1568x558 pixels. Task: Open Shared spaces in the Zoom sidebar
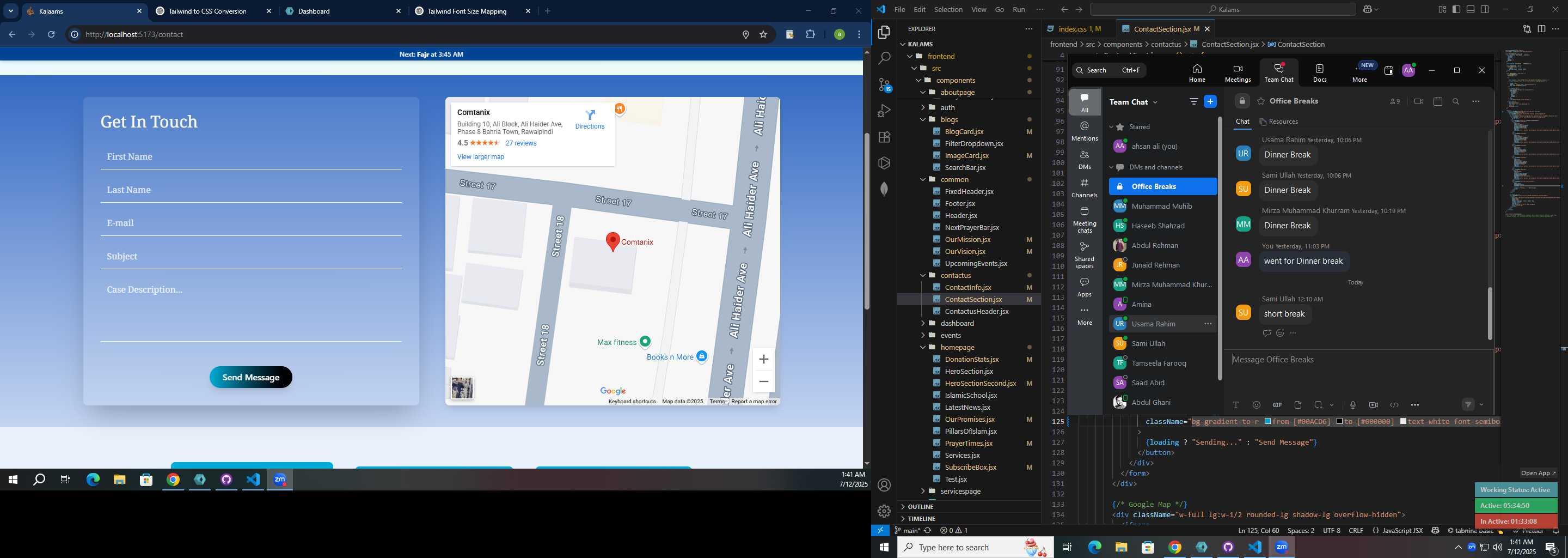(x=1085, y=254)
